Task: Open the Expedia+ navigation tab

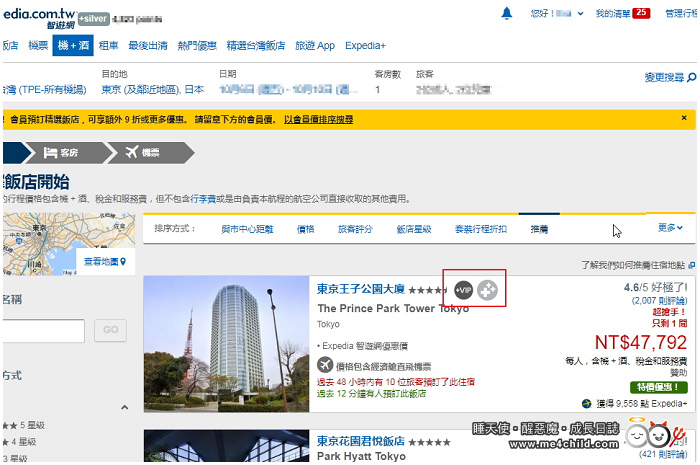Action: click(x=365, y=46)
